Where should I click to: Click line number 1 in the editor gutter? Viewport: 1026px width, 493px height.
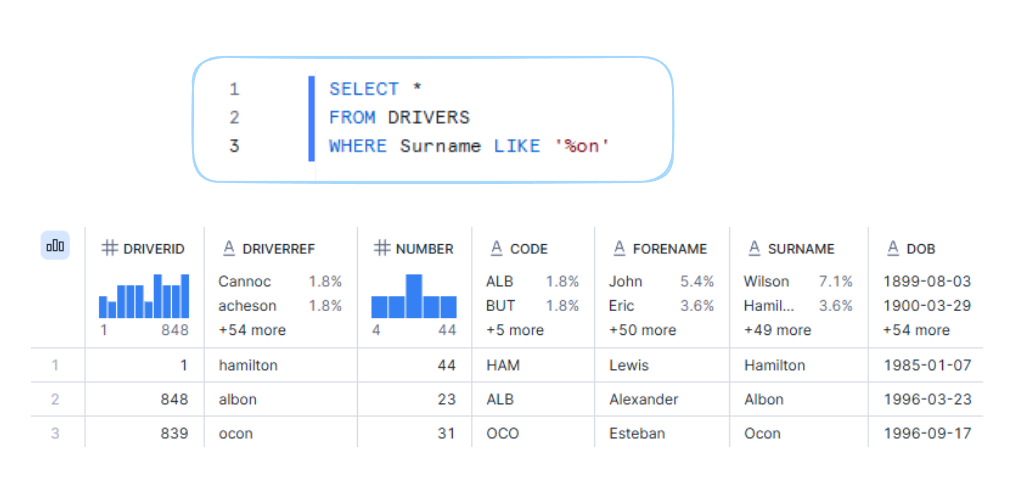click(x=234, y=89)
